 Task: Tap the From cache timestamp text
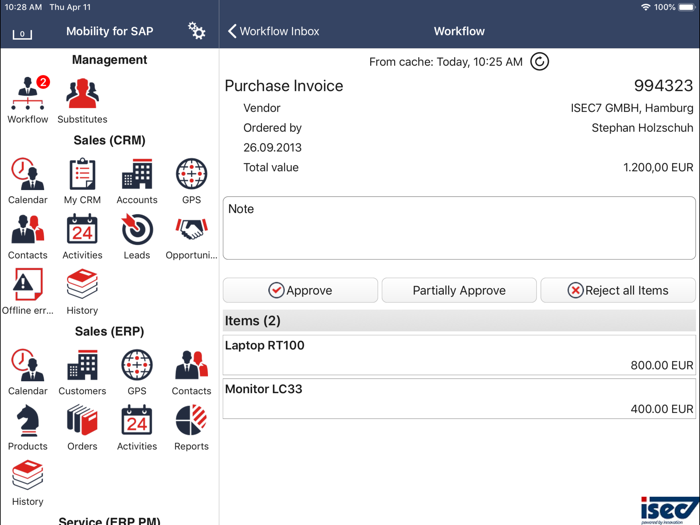coord(446,62)
